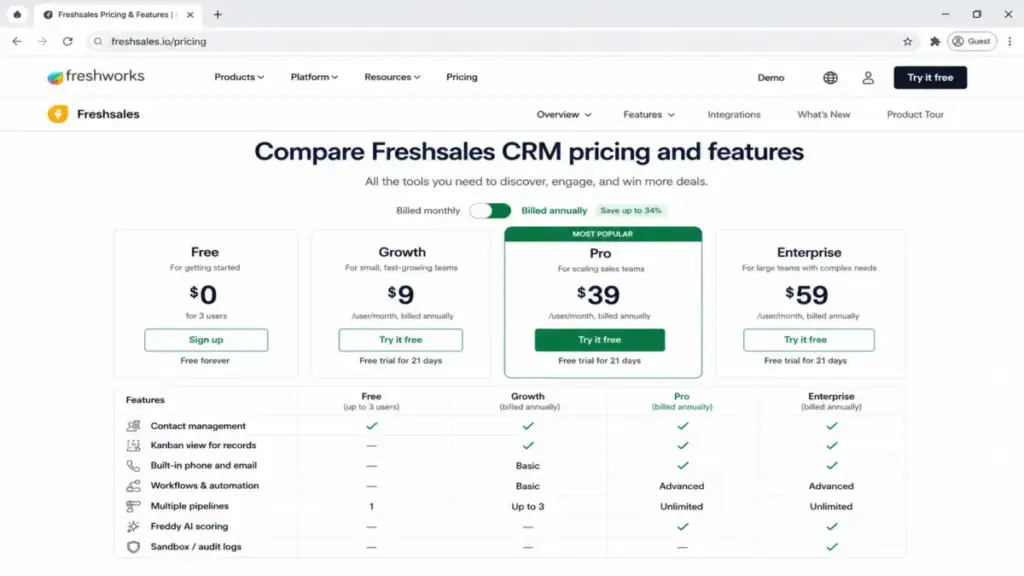
Task: Click the Sandbox / audit logs label
Action: (x=195, y=547)
